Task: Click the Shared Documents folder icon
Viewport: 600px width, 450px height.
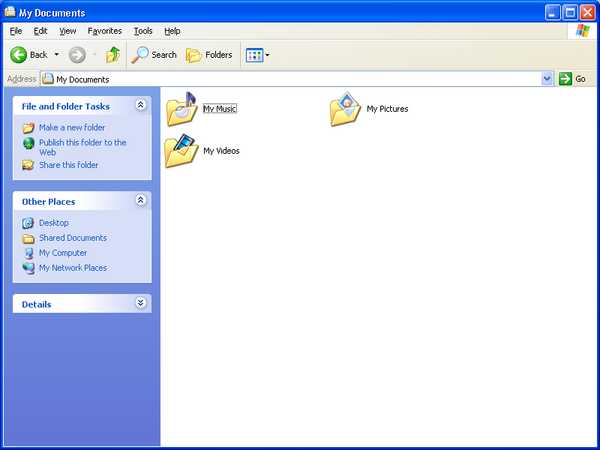Action: click(x=28, y=238)
